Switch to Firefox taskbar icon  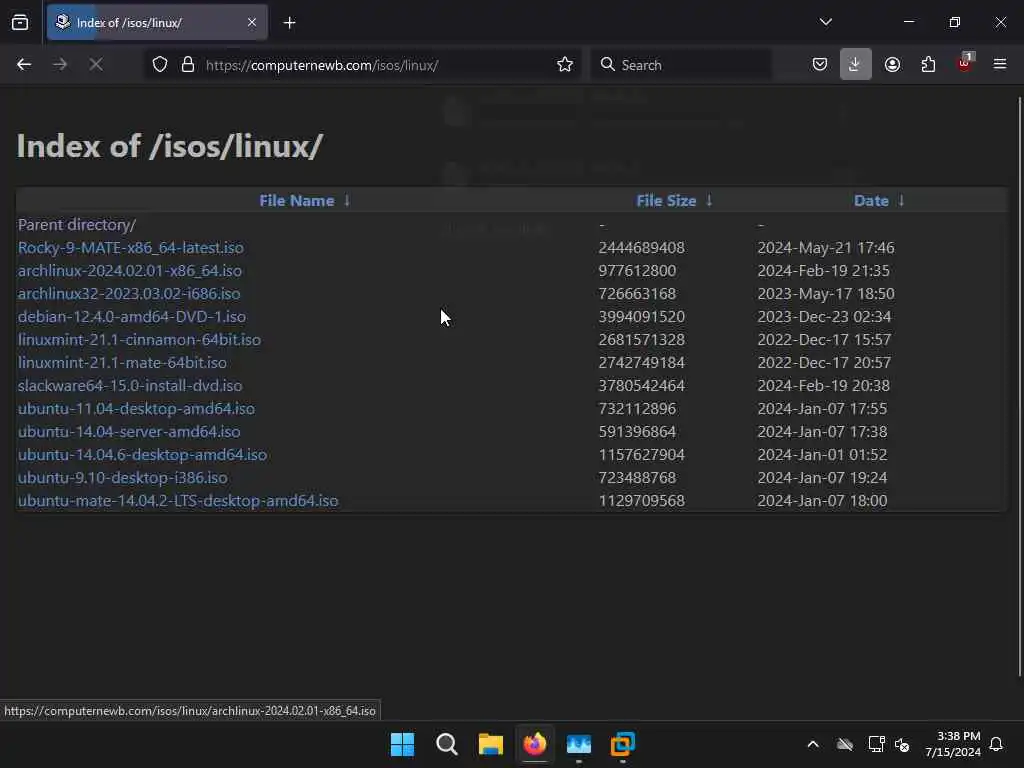coord(535,744)
